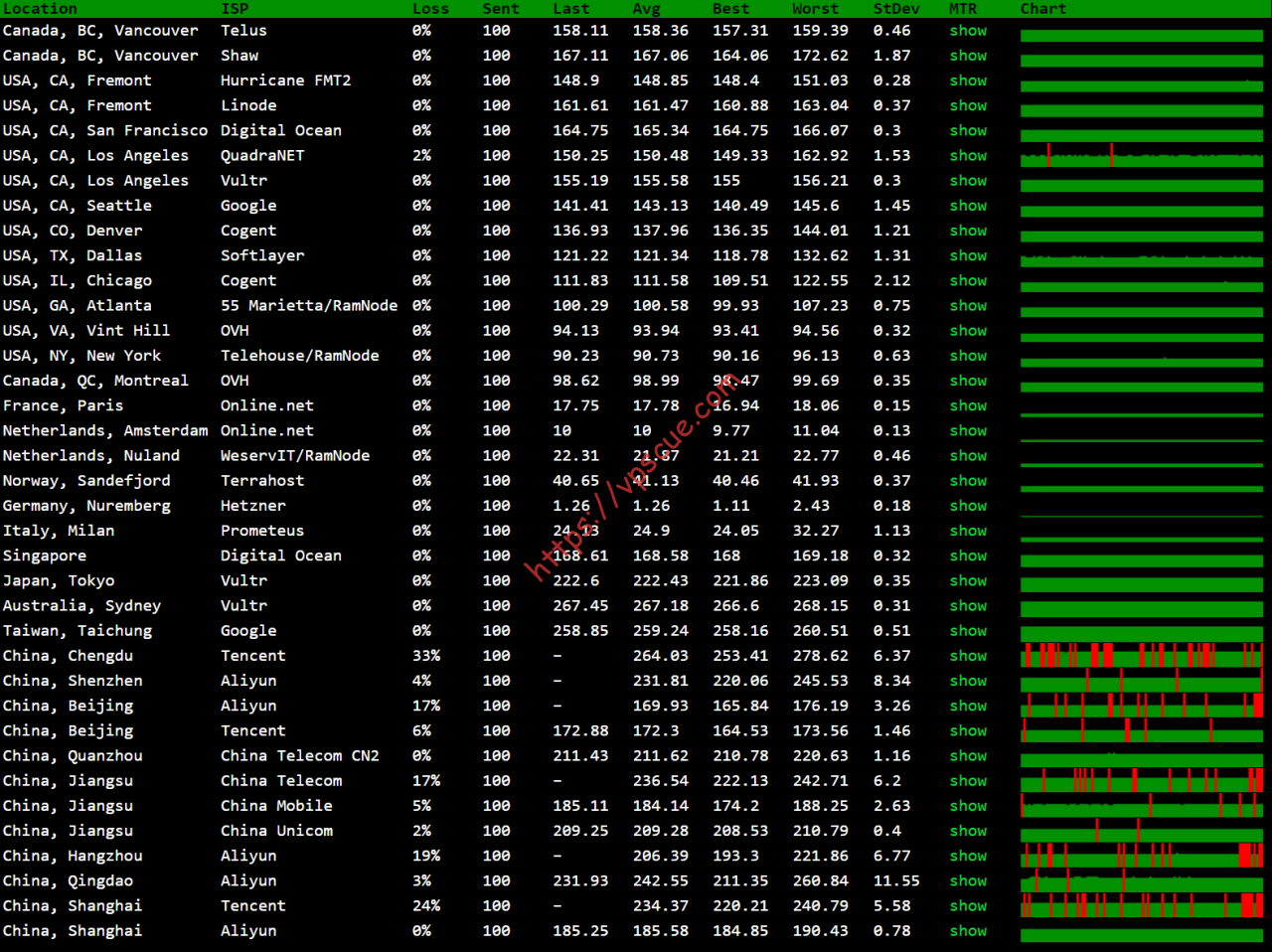
Task: Show MTR for Los Angeles Vultr
Action: tap(968, 181)
